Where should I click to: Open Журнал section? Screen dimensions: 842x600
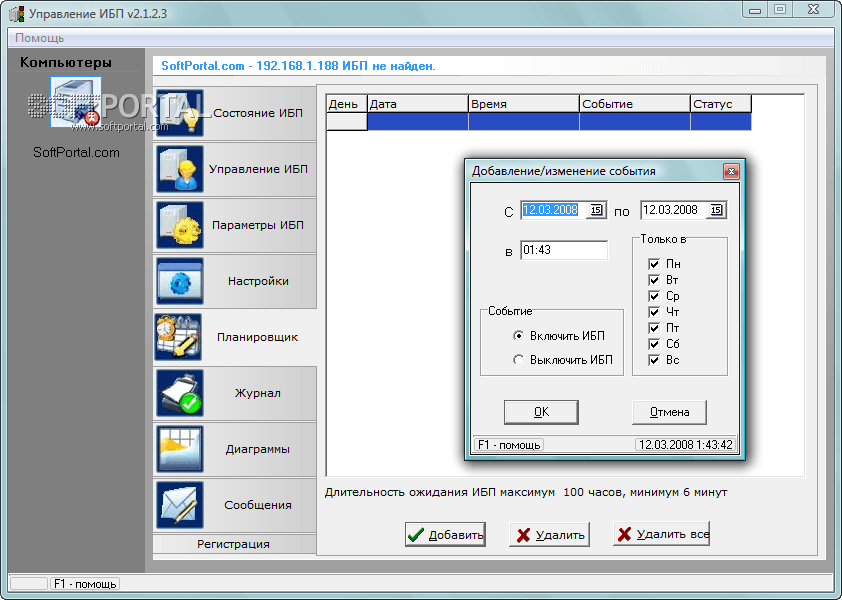point(235,393)
